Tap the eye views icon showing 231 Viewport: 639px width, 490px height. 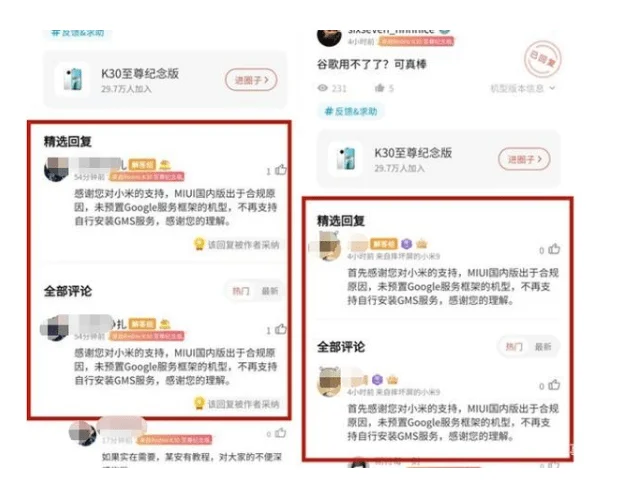coord(323,88)
